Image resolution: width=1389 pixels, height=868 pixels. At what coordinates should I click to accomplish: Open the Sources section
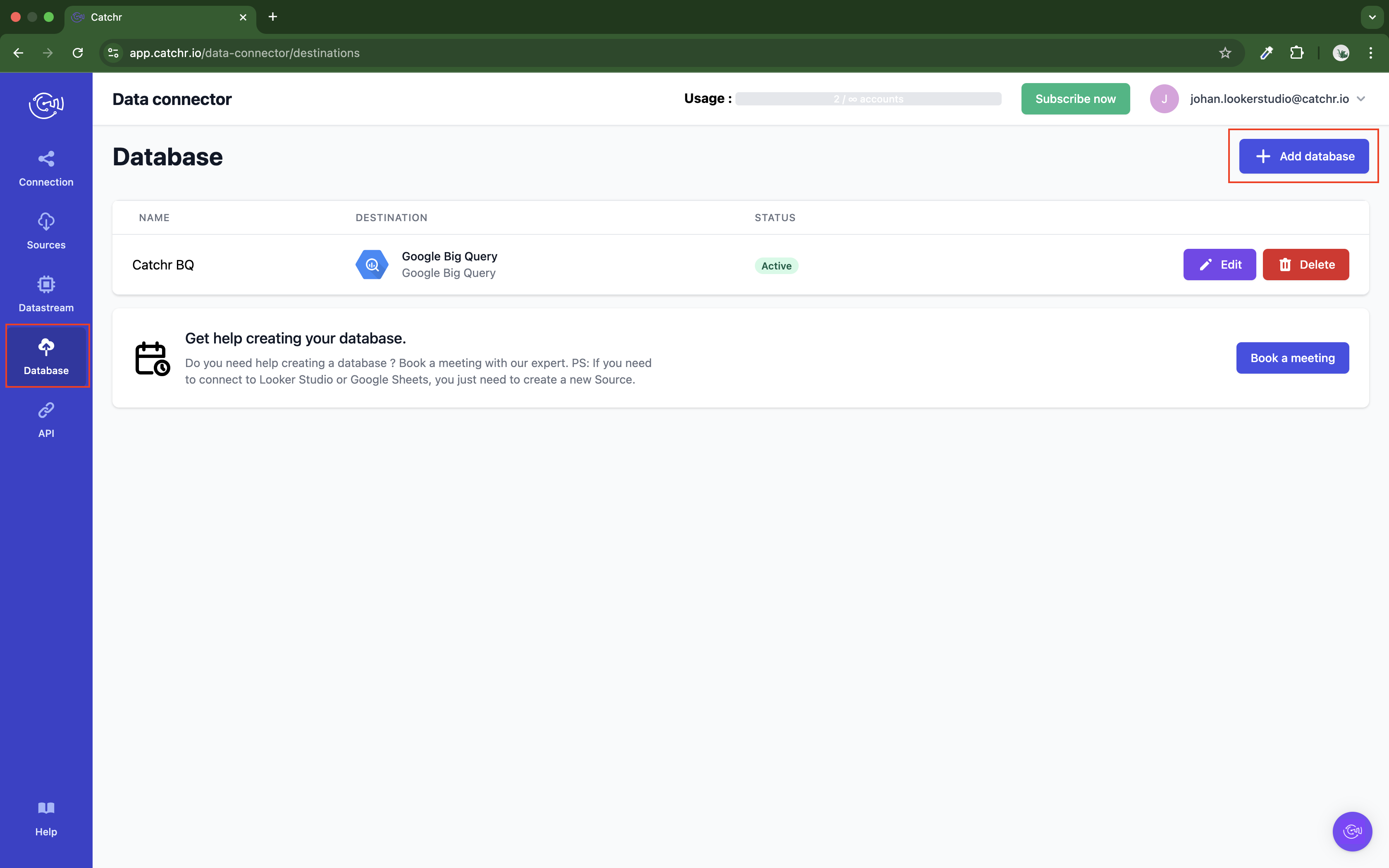[46, 231]
